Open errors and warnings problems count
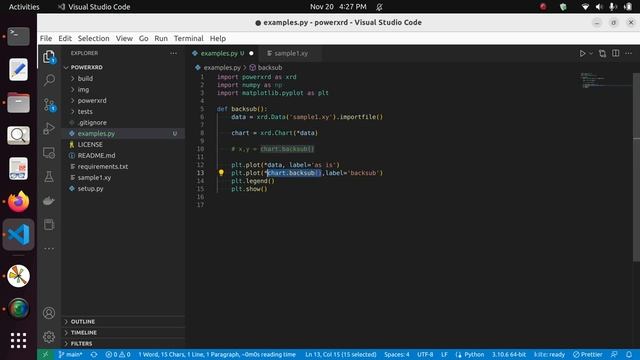The height and width of the screenshot is (360, 640). coord(118,354)
